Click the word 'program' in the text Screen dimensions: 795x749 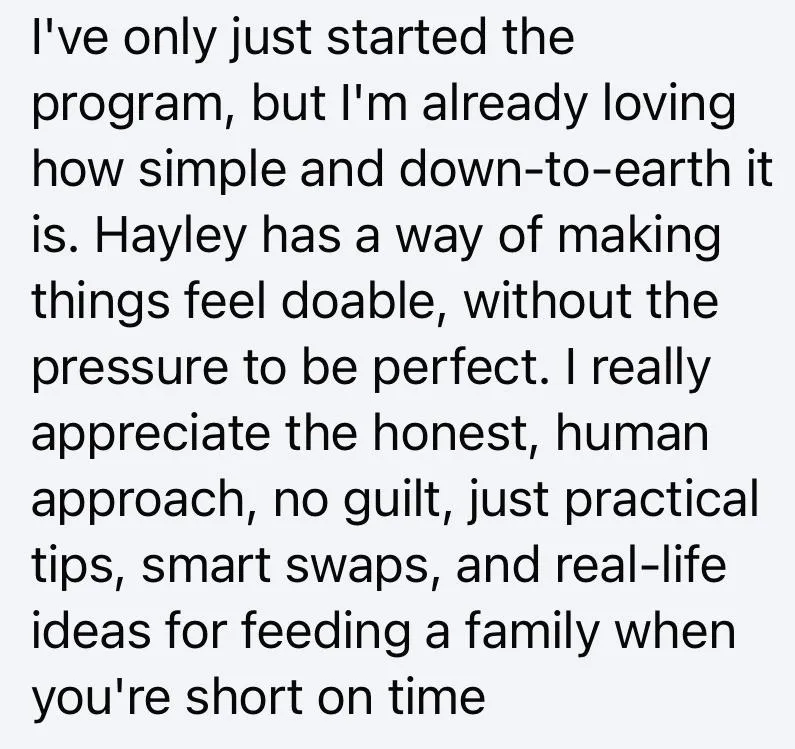click(126, 104)
